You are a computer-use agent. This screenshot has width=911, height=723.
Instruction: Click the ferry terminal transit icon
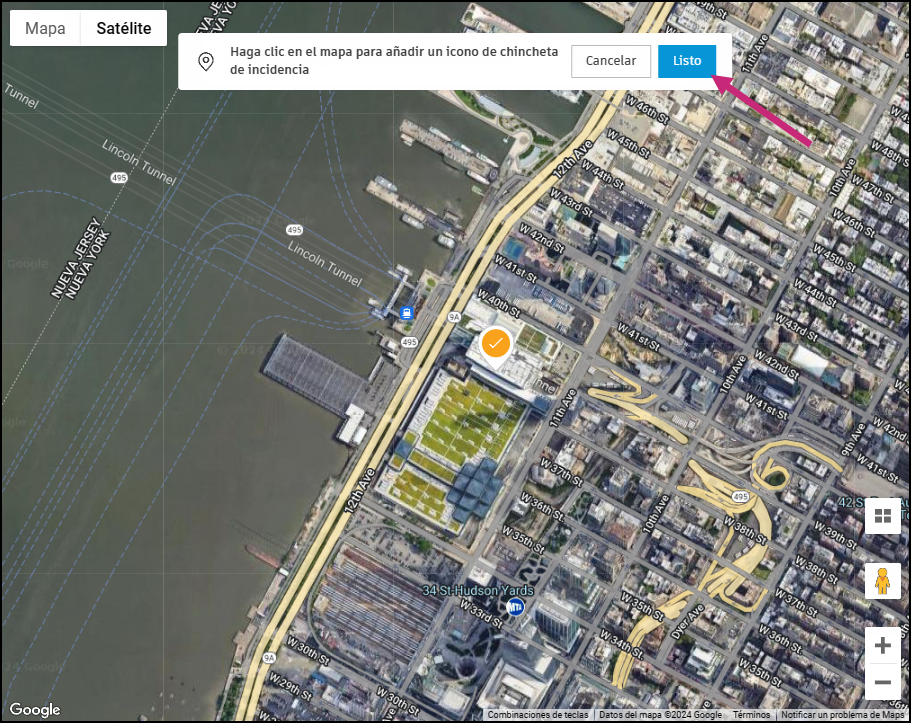click(x=407, y=313)
